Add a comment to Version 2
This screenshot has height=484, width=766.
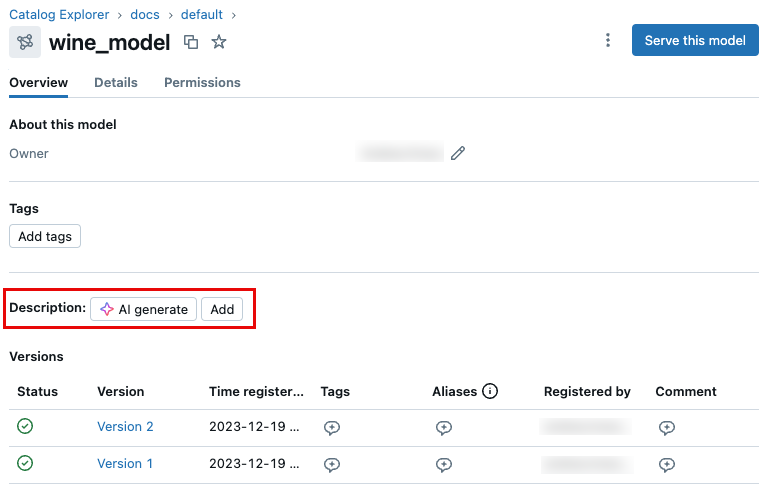tap(667, 427)
